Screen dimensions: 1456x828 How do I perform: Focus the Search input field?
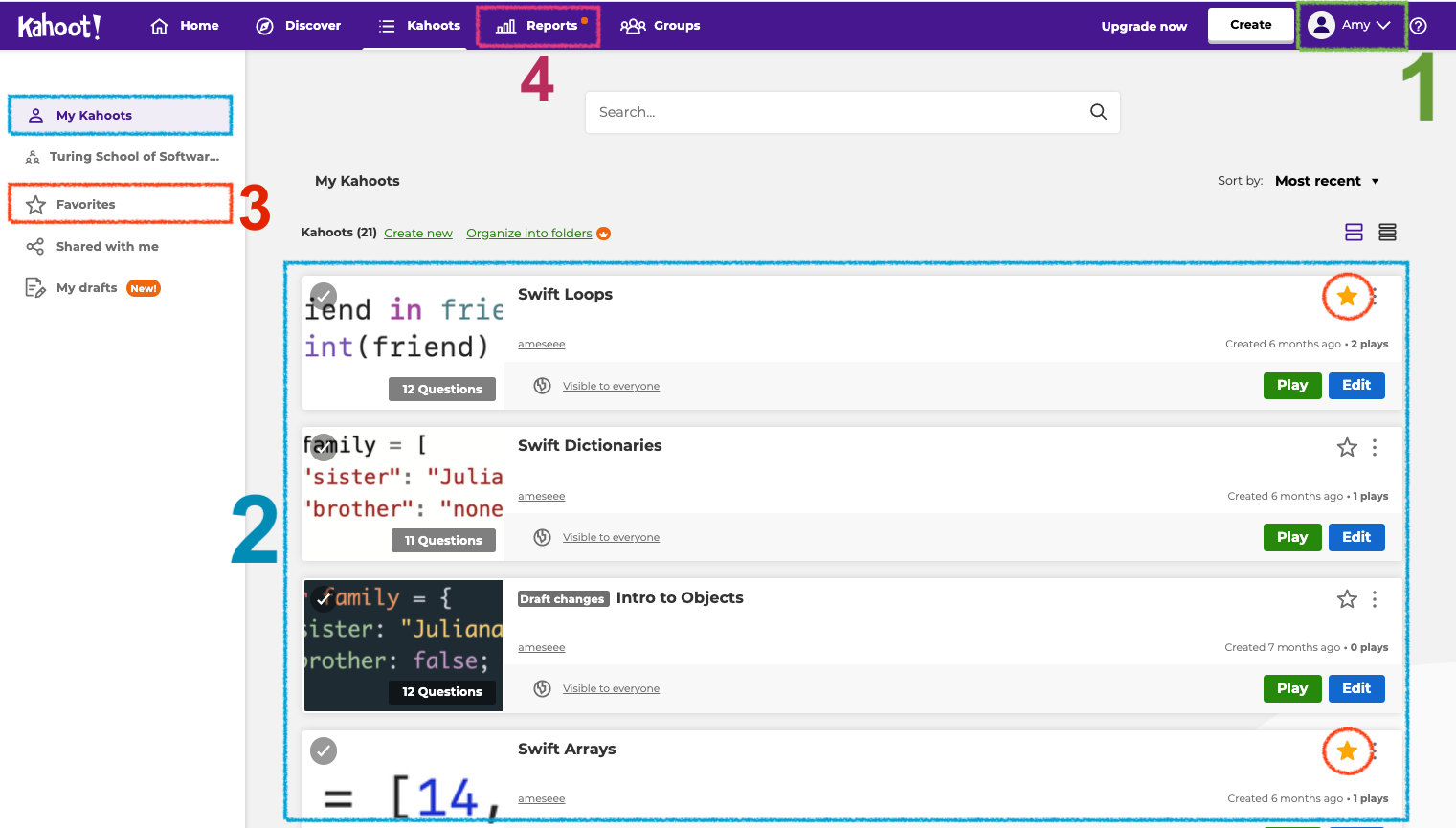pos(852,112)
